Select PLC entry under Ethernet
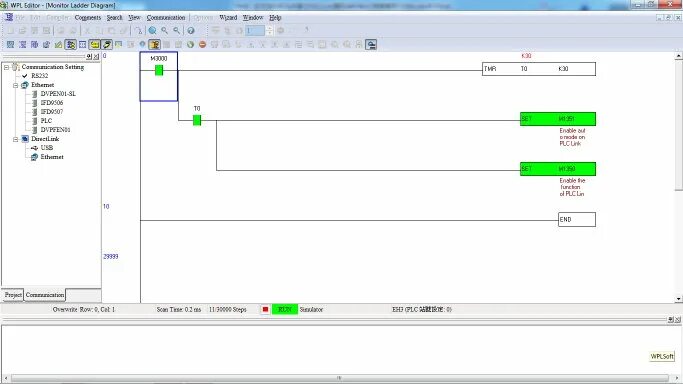This screenshot has width=683, height=384. pyautogui.click(x=46, y=121)
